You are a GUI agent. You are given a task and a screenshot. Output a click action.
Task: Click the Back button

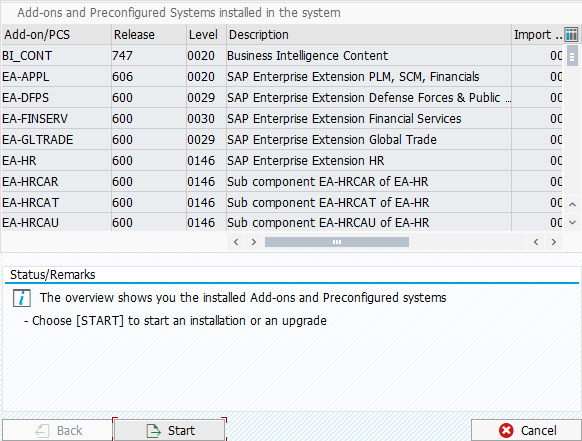click(x=57, y=430)
